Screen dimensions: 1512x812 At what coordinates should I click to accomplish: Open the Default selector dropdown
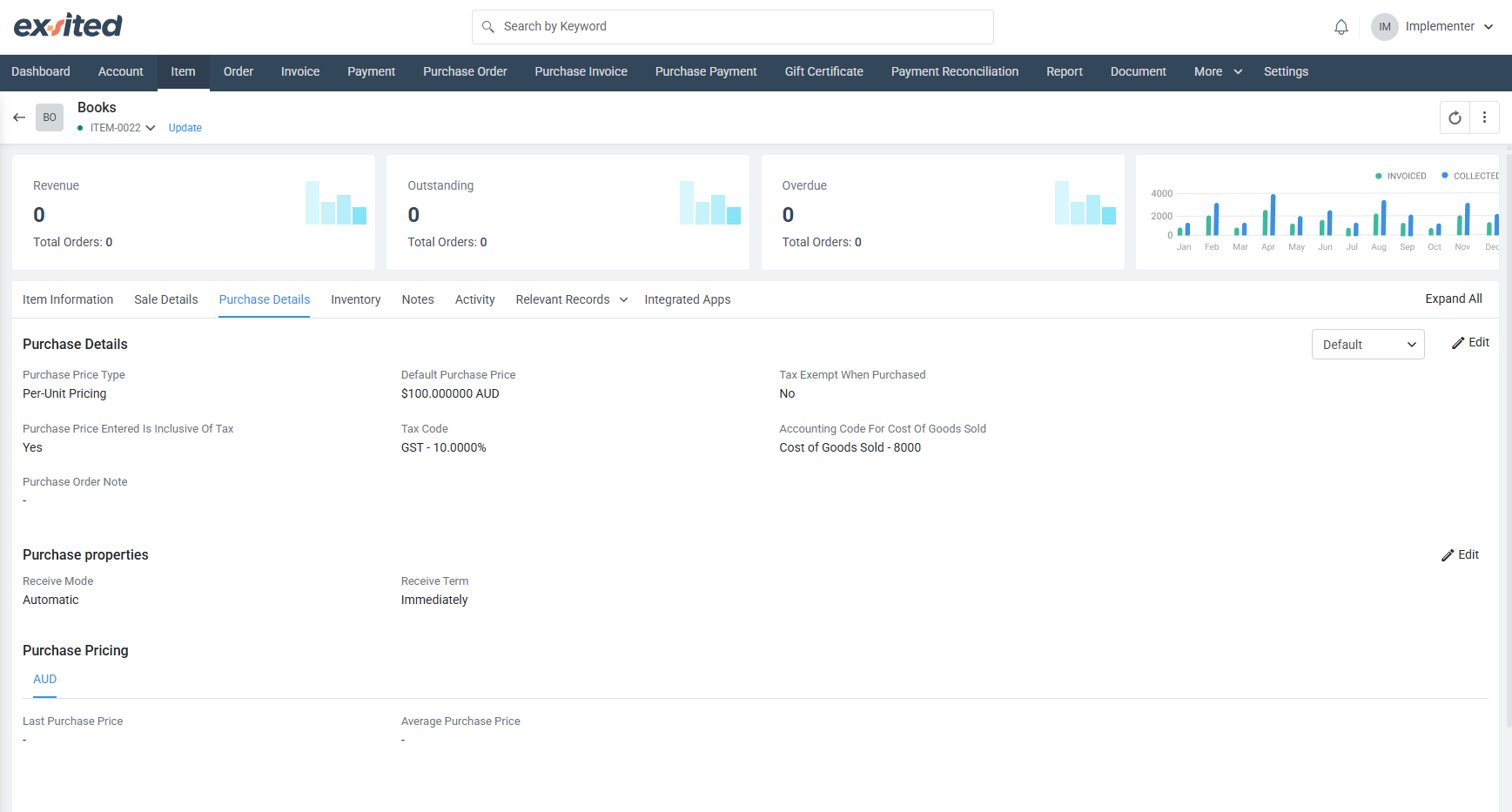point(1368,345)
